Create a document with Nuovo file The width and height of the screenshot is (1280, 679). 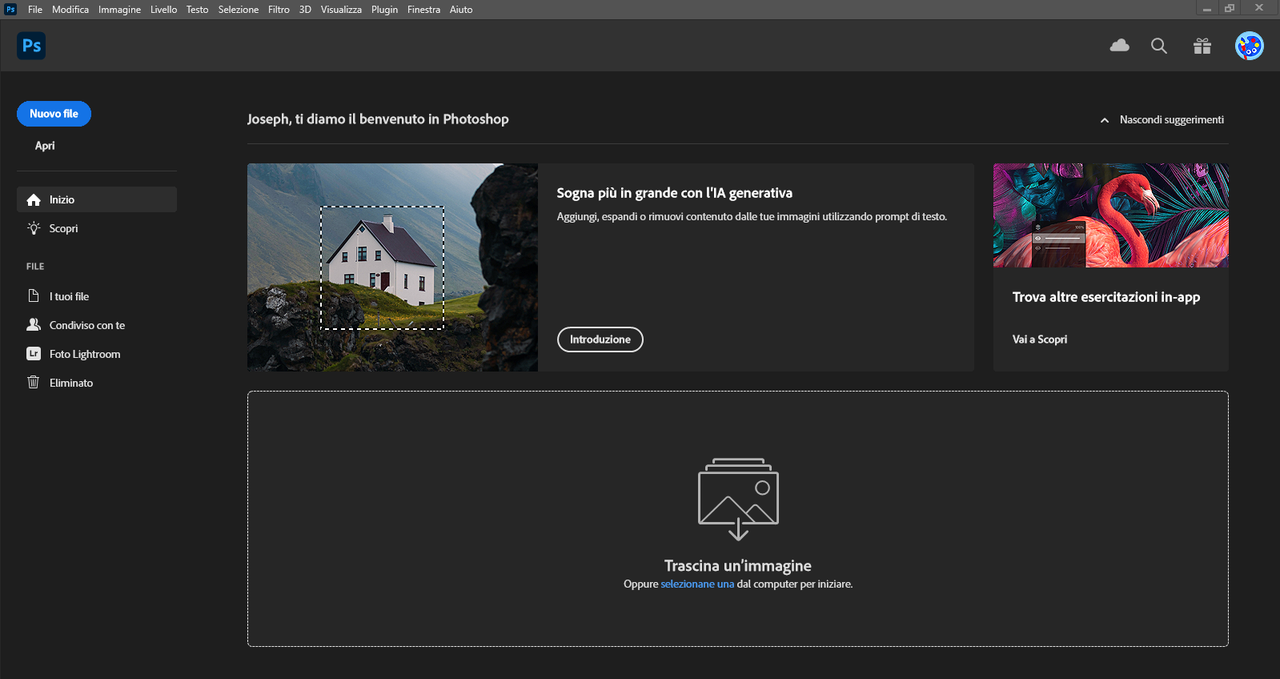click(54, 114)
